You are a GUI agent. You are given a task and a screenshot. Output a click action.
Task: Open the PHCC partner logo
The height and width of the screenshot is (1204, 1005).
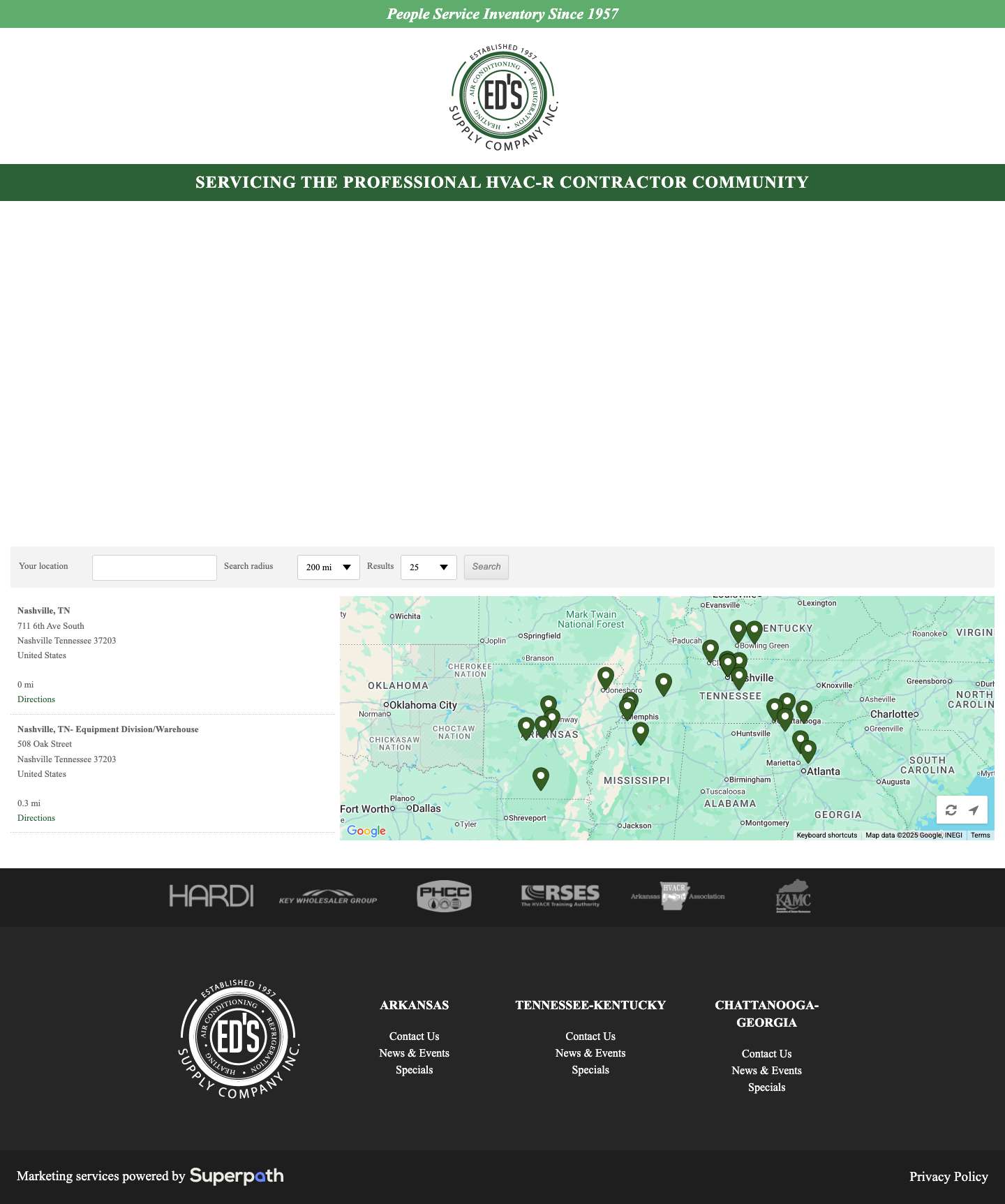pos(444,895)
